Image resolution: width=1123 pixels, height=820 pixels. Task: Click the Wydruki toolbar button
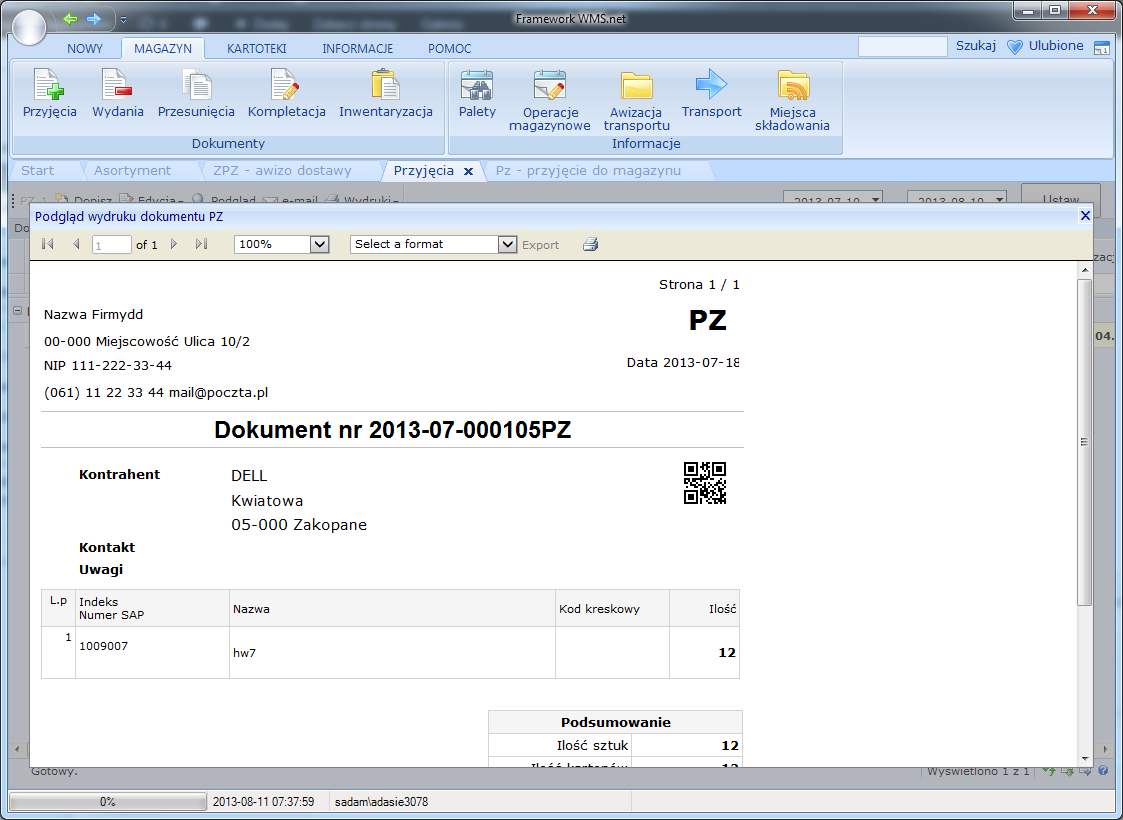[x=362, y=200]
